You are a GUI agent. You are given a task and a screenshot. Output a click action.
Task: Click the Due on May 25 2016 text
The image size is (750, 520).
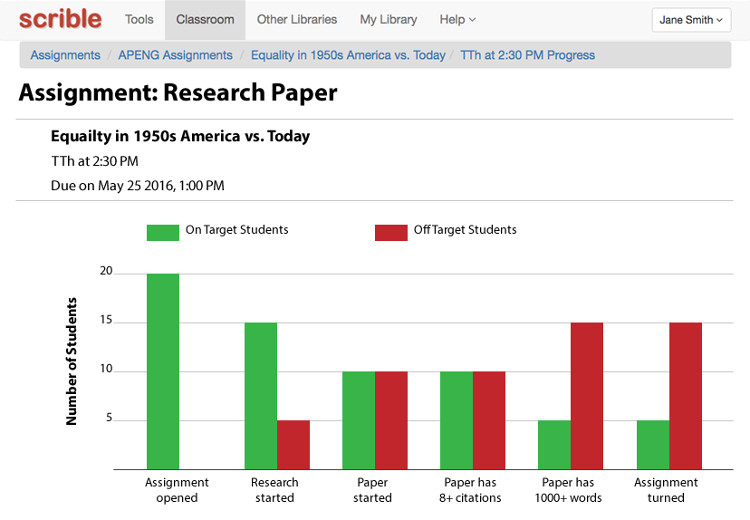pyautogui.click(x=138, y=186)
